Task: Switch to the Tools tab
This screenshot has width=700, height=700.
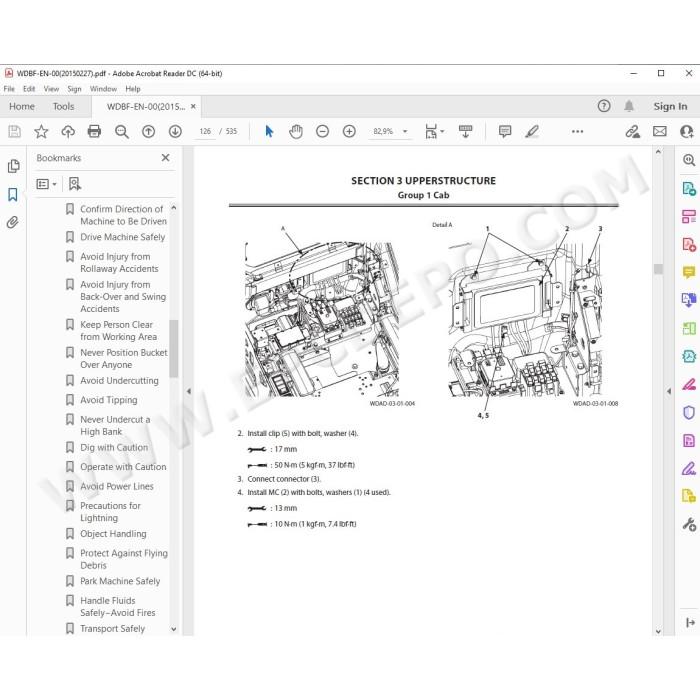Action: [63, 106]
